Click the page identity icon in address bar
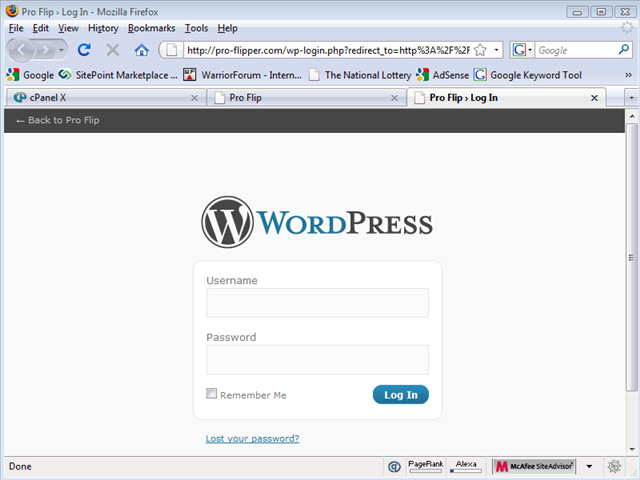 [x=172, y=50]
